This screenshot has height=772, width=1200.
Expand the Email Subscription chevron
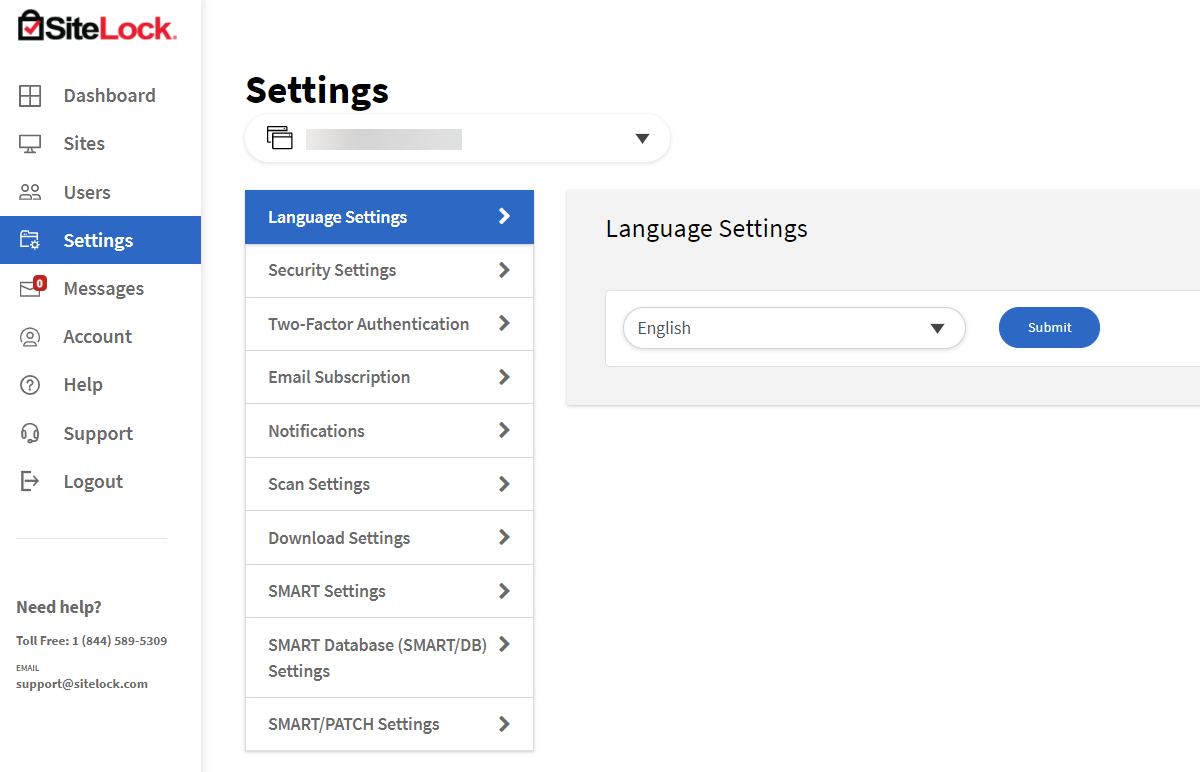504,377
